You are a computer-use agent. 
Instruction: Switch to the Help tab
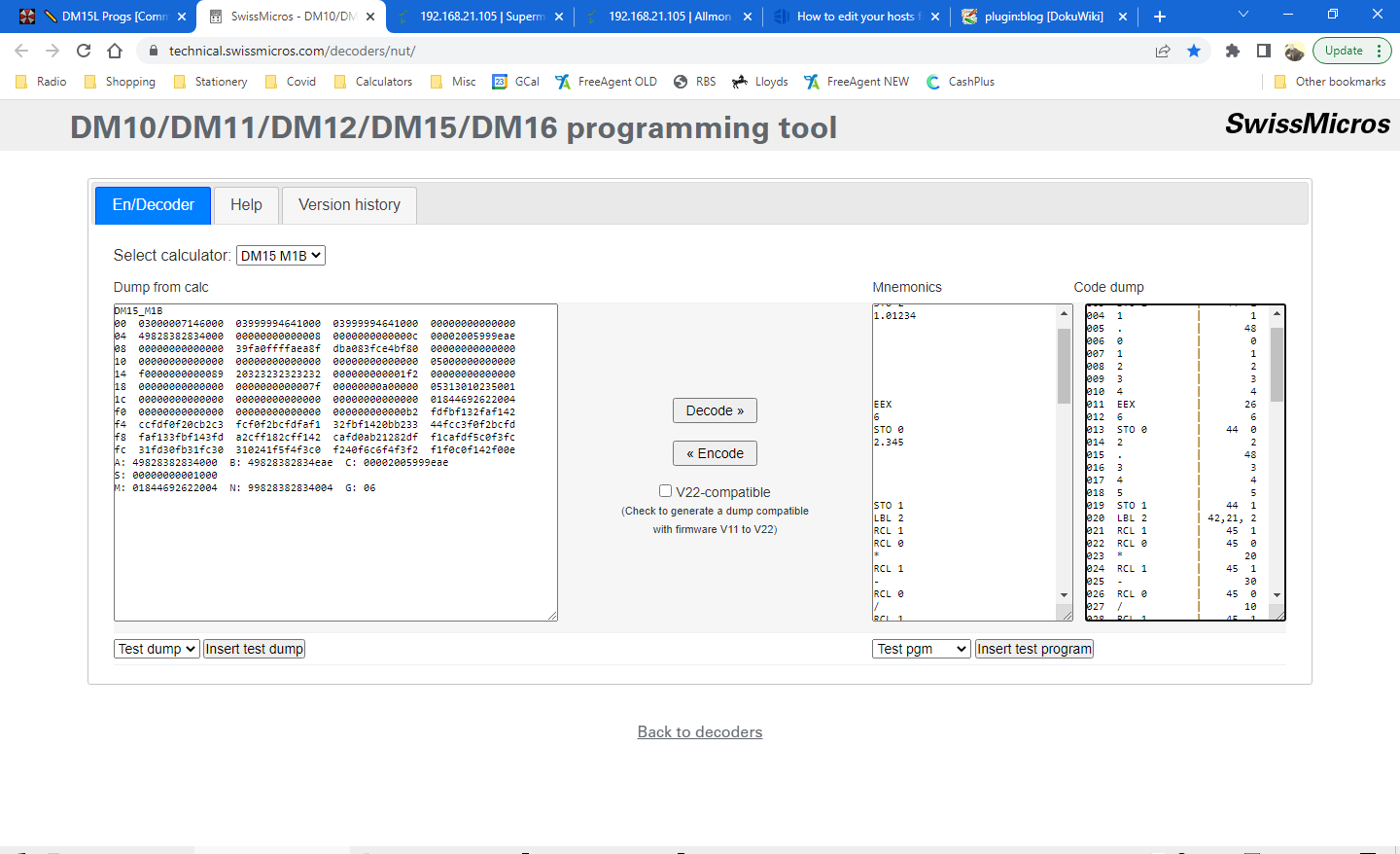(246, 205)
